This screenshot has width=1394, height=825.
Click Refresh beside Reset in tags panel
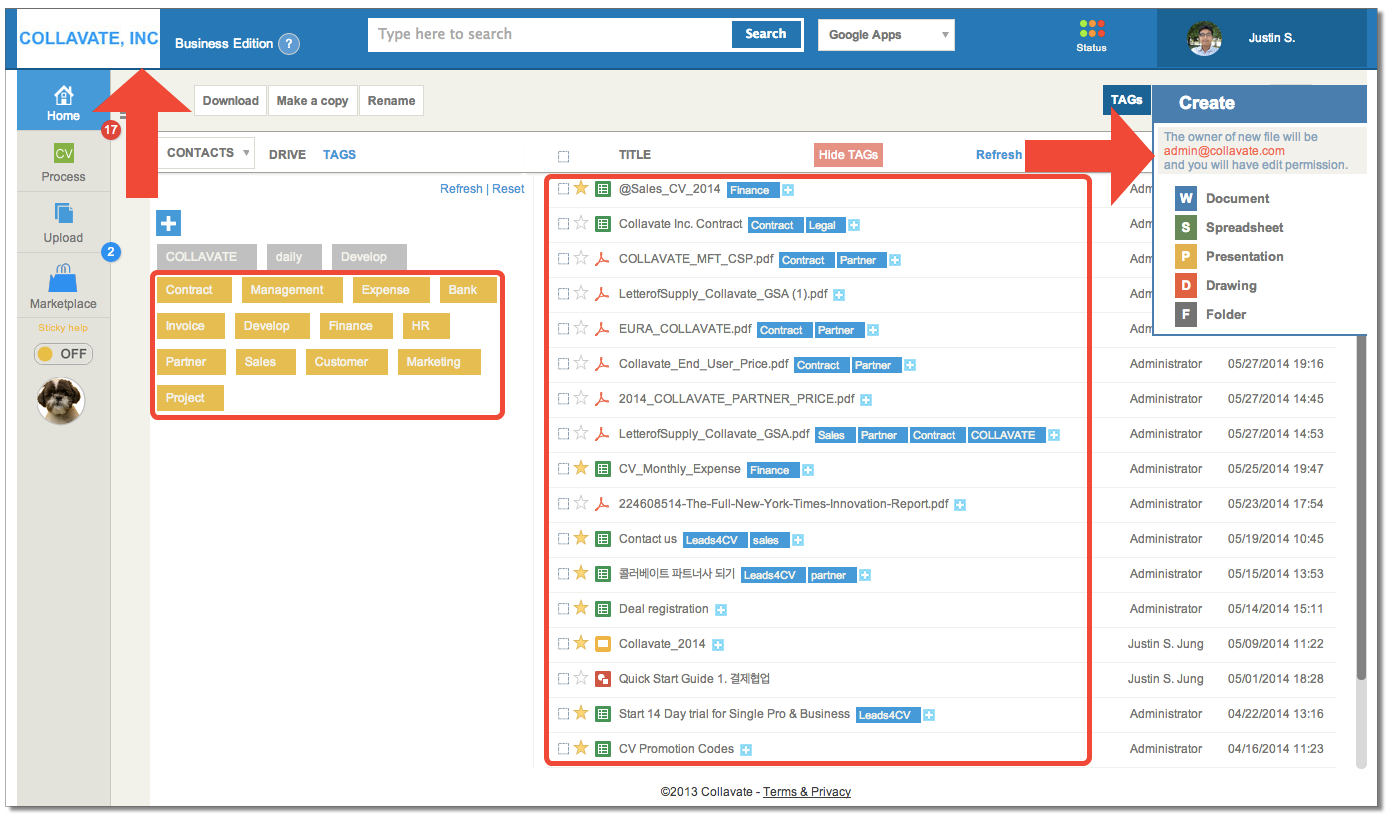click(x=461, y=189)
